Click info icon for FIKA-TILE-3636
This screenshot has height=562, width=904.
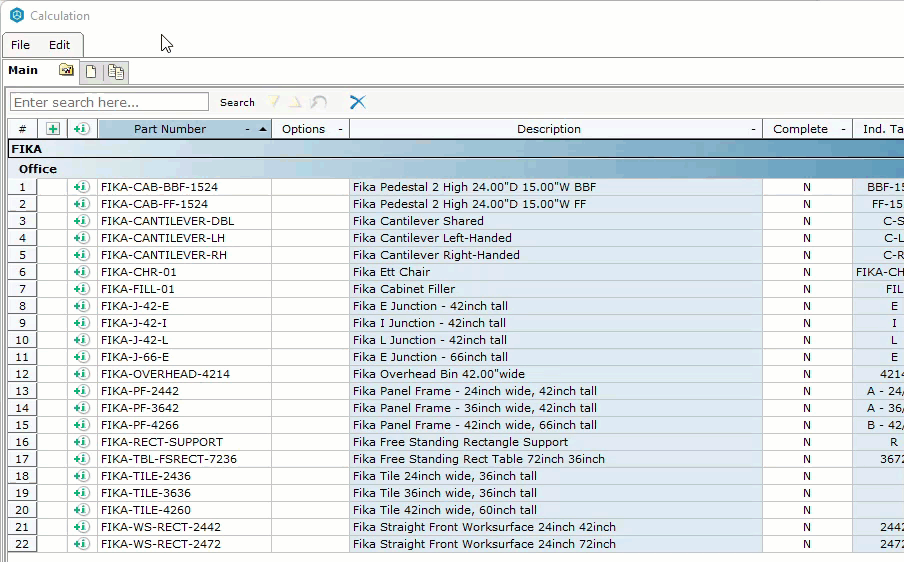tap(82, 493)
